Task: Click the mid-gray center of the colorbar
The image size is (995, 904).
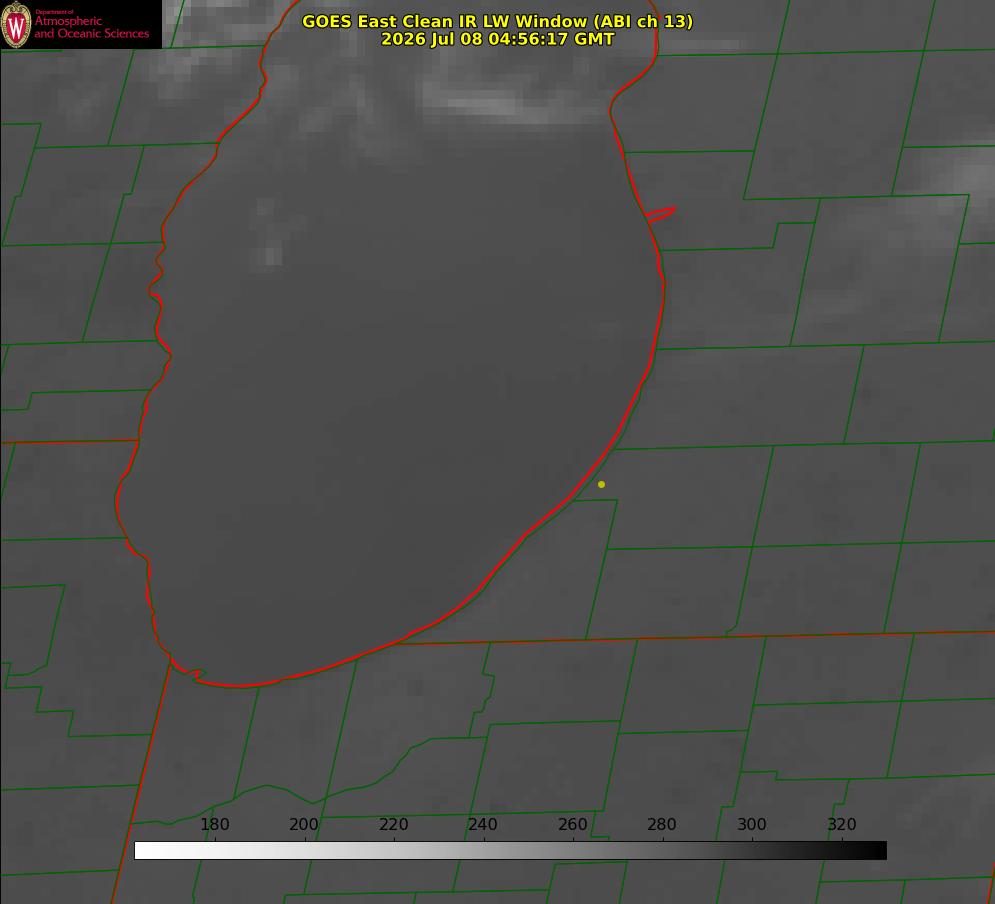Action: pos(510,850)
